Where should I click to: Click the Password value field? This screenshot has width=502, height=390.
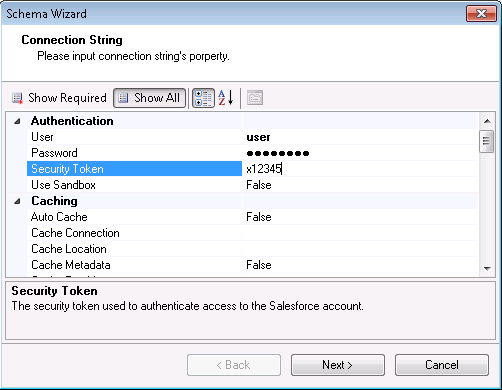coord(361,153)
